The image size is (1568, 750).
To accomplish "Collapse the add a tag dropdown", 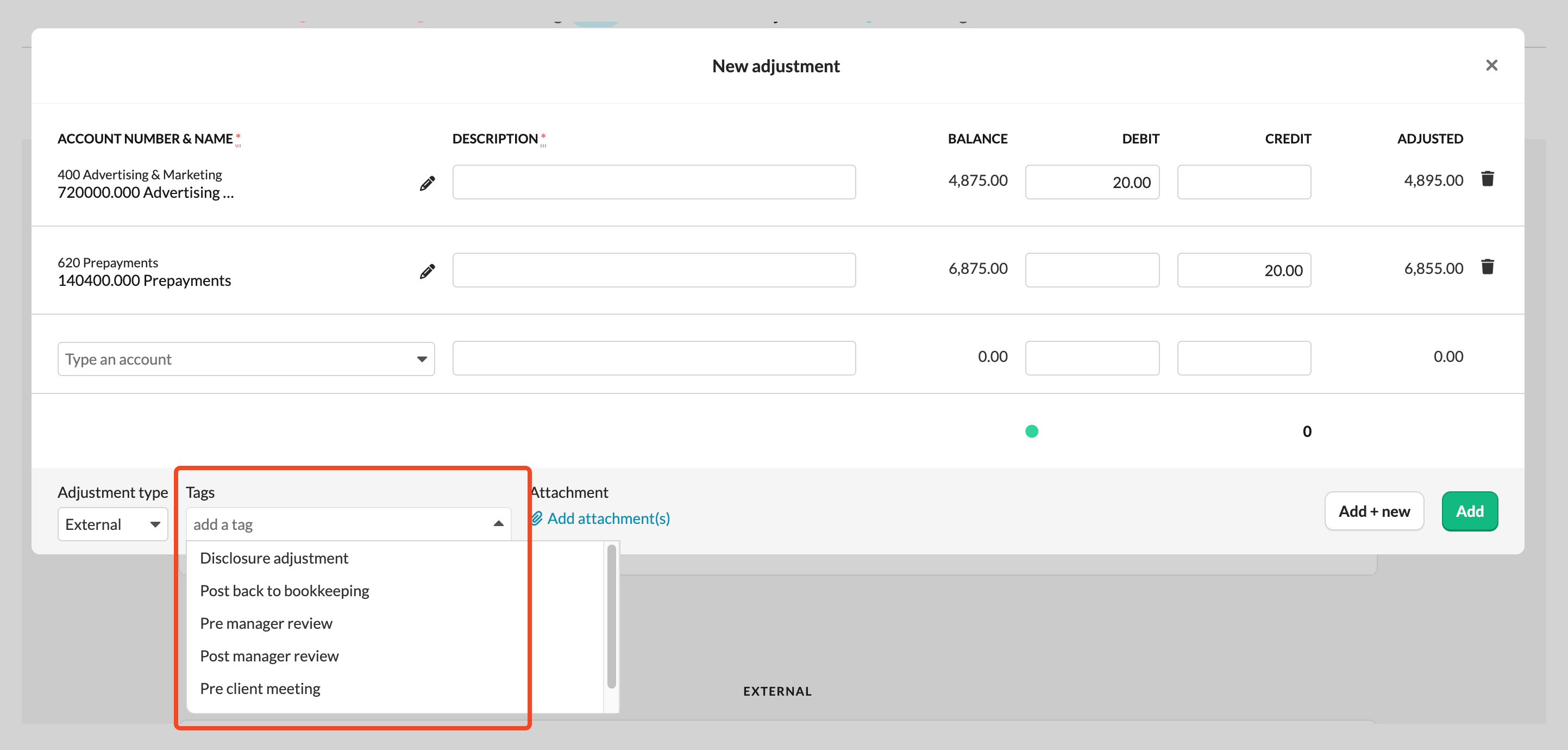I will (x=498, y=524).
